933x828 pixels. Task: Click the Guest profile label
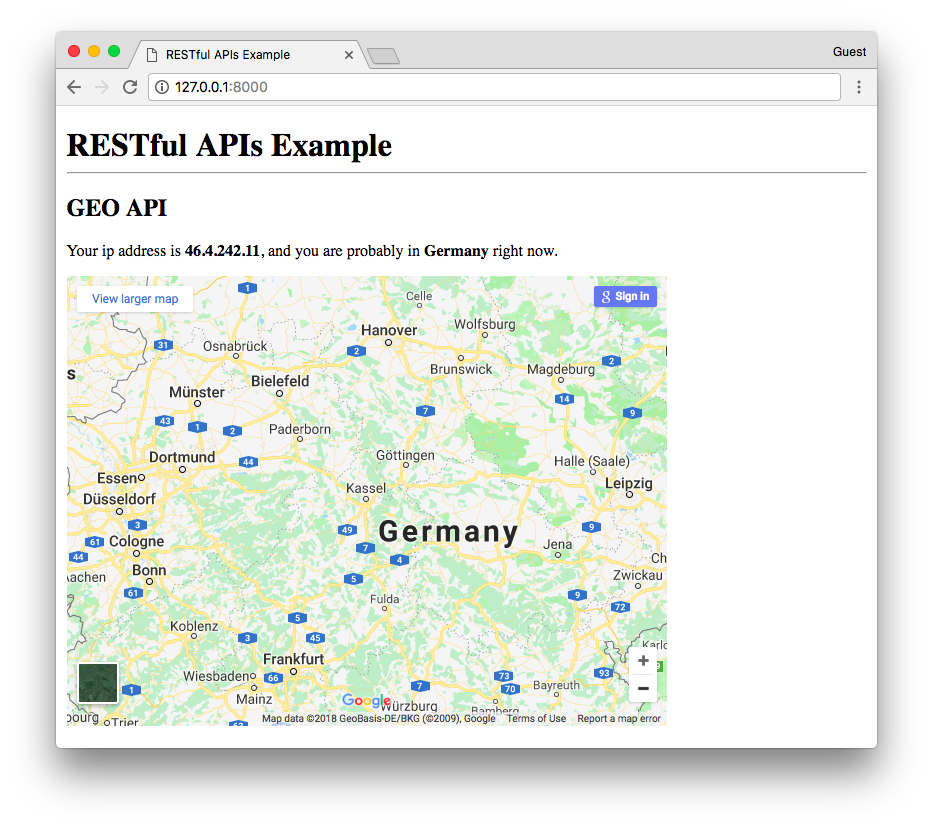[x=849, y=52]
